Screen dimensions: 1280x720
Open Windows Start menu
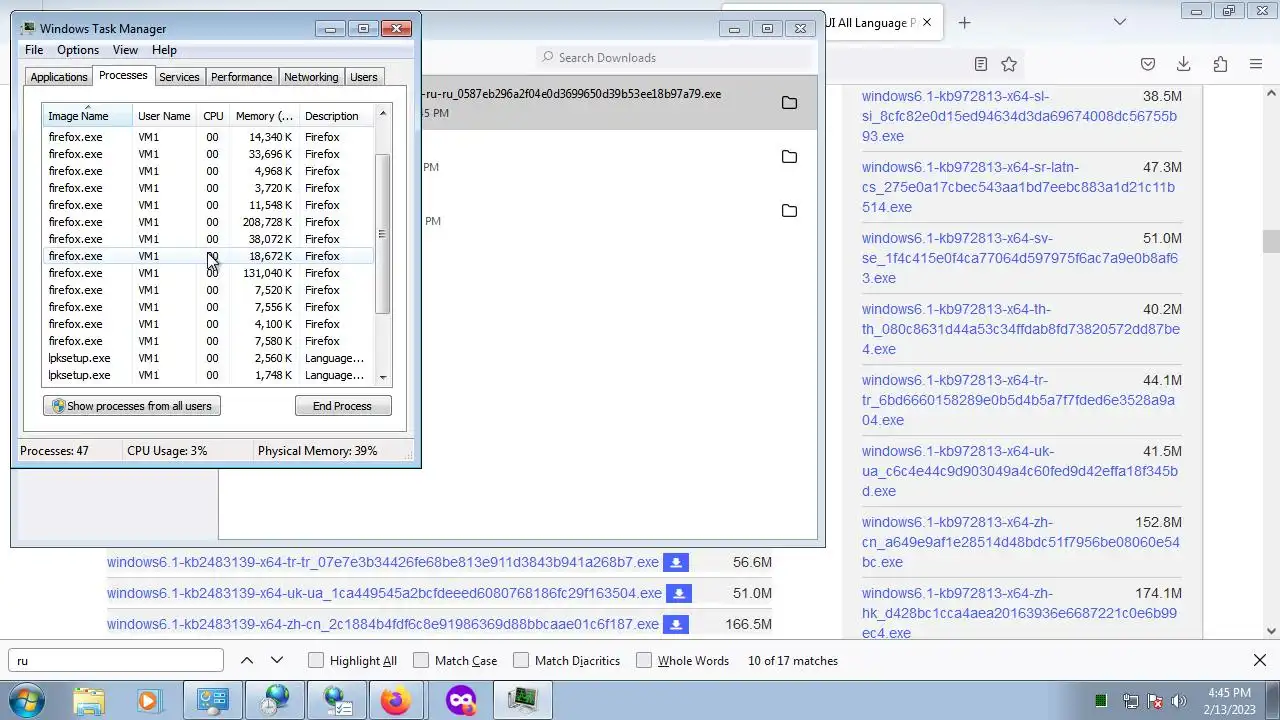tap(27, 700)
